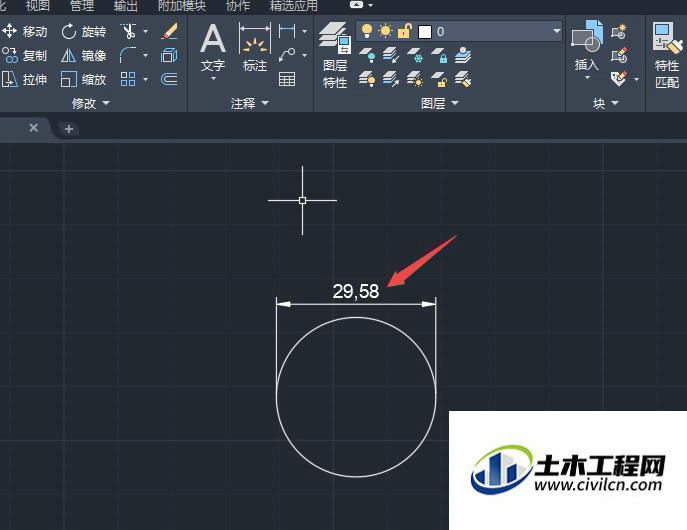This screenshot has height=530, width=687.
Task: Click the Leader annotation icon
Action: coord(287,55)
